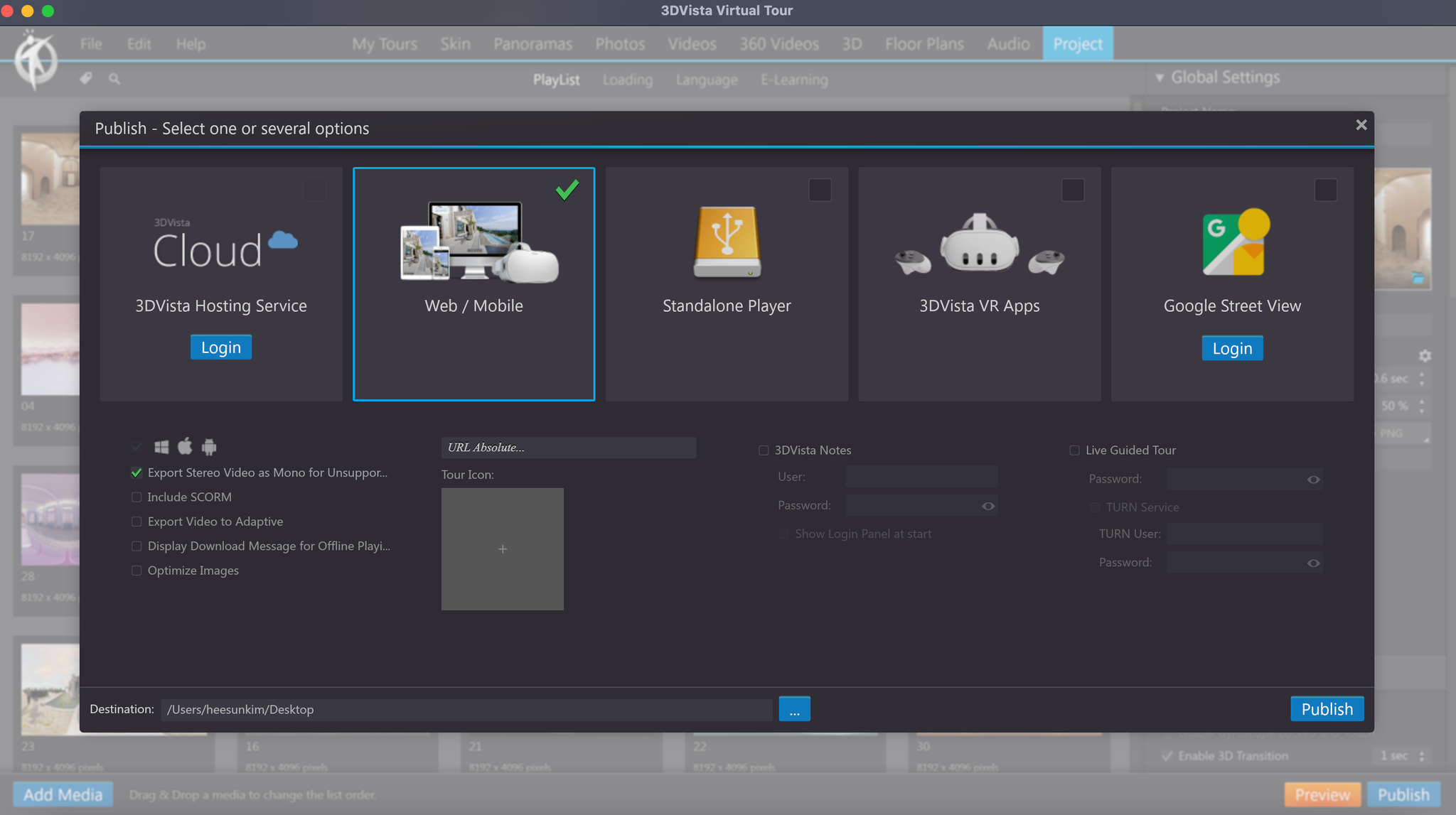
Task: Select the Language subtab
Action: coord(707,80)
